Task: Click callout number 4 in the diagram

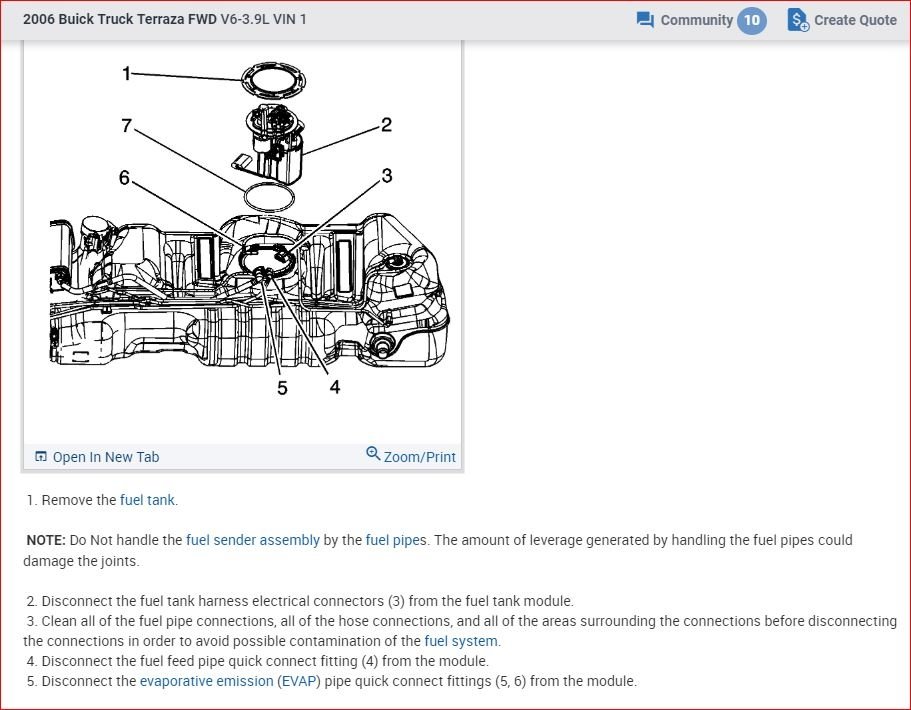Action: tap(334, 387)
